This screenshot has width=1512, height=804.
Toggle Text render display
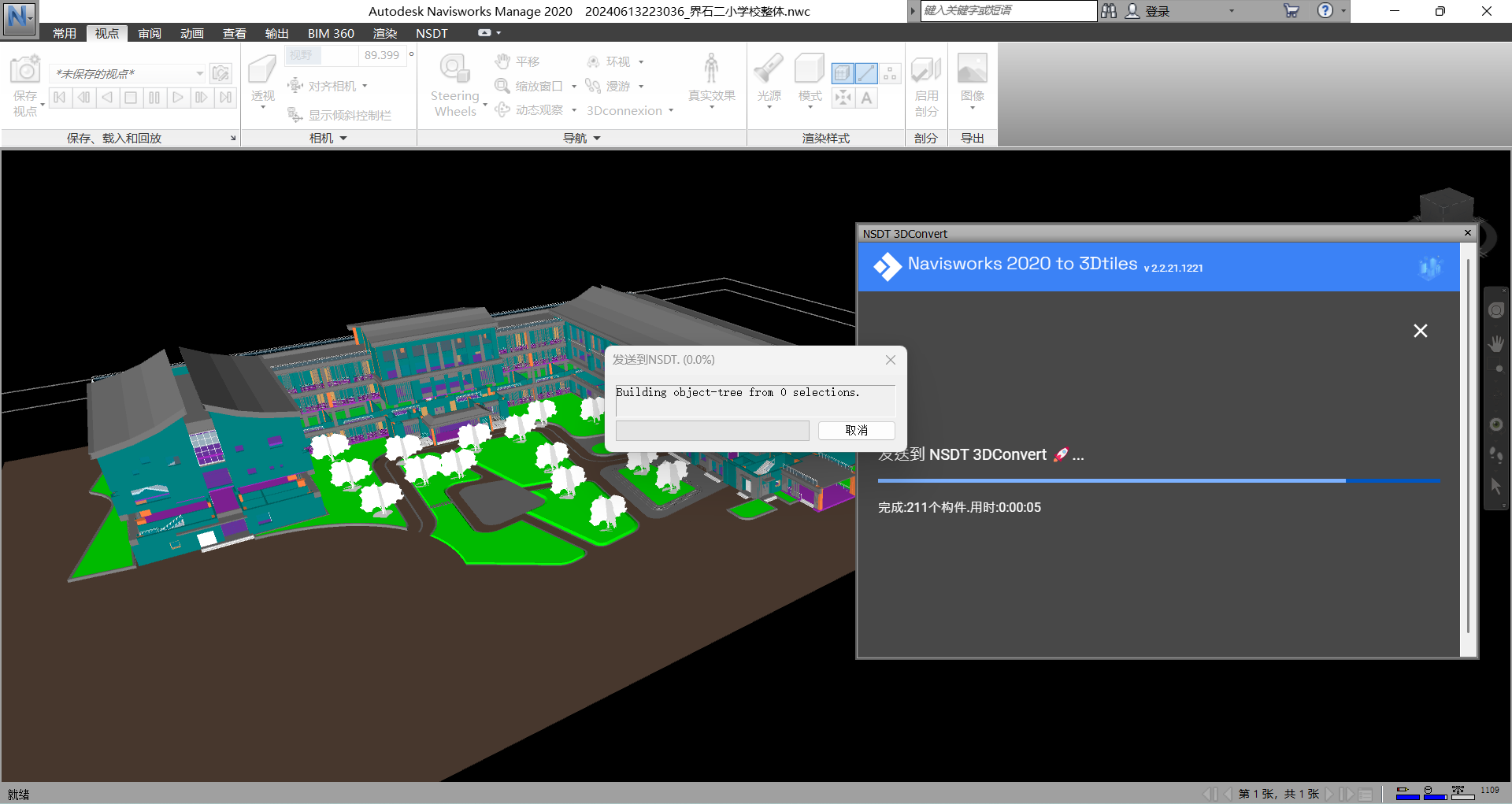click(866, 98)
